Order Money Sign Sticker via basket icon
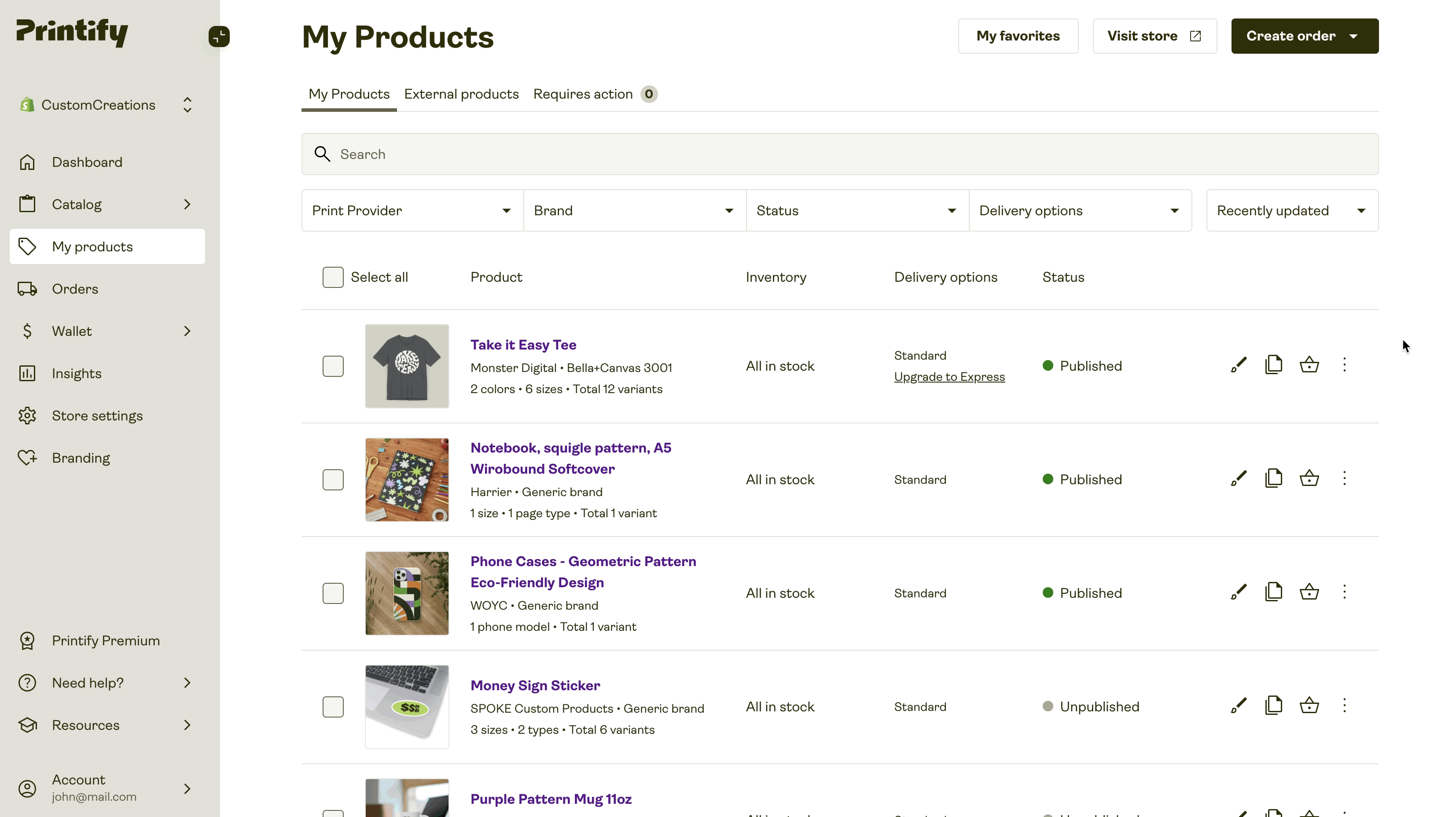 tap(1309, 706)
